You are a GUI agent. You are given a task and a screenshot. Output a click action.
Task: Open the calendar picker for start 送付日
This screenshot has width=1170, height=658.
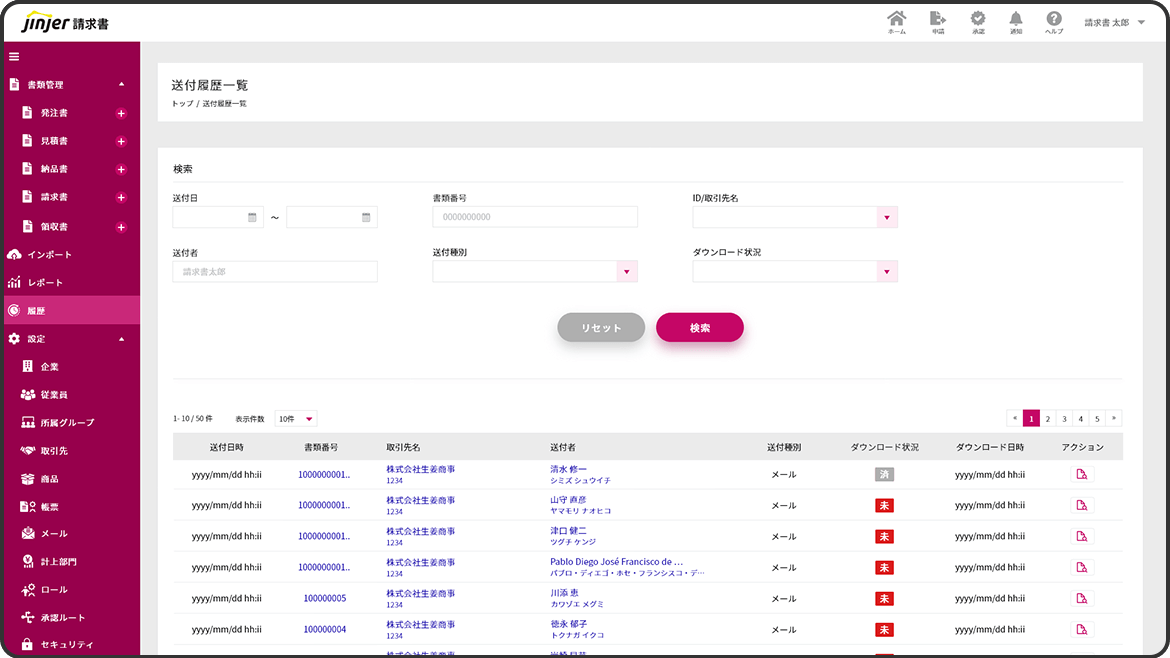253,217
